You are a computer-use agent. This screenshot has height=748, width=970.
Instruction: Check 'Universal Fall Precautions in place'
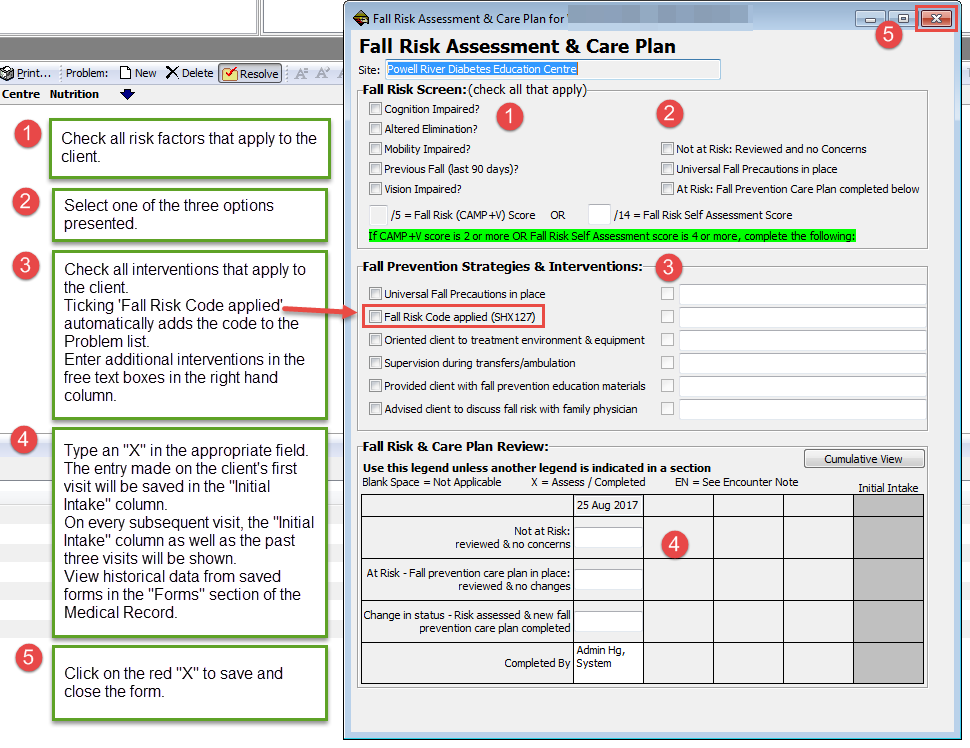(667, 168)
